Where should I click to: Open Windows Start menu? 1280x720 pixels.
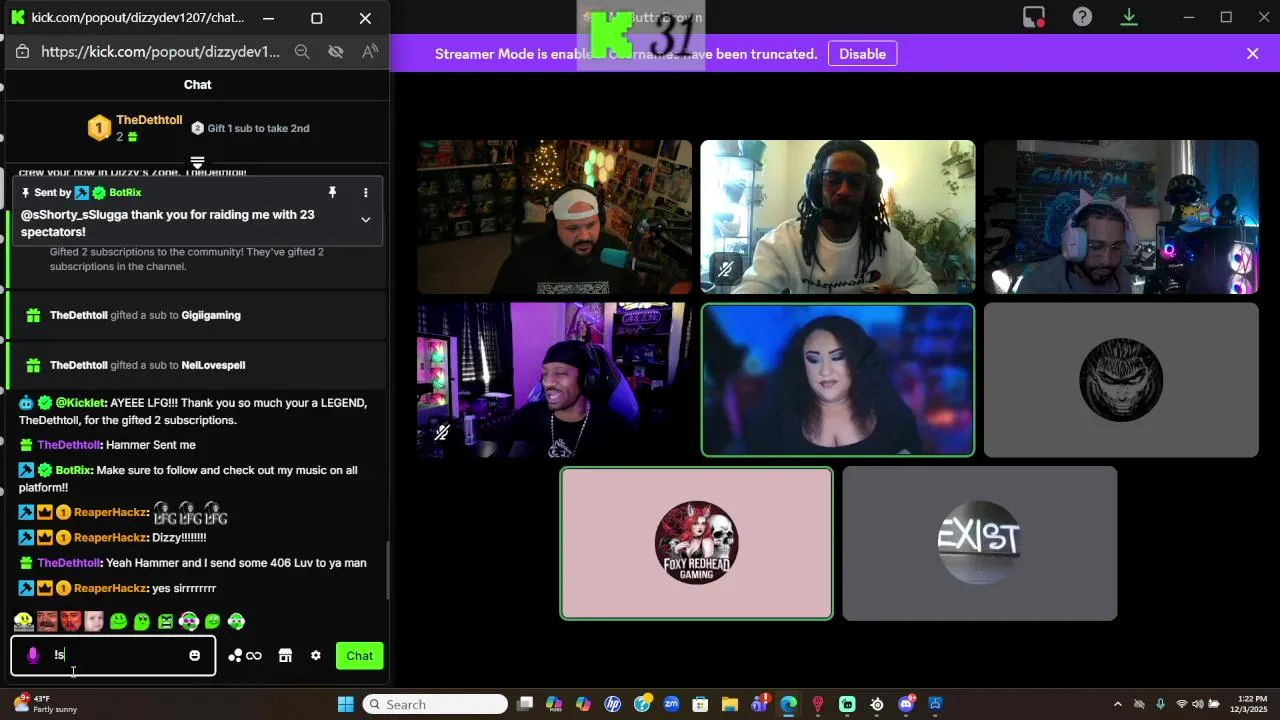pyautogui.click(x=346, y=704)
